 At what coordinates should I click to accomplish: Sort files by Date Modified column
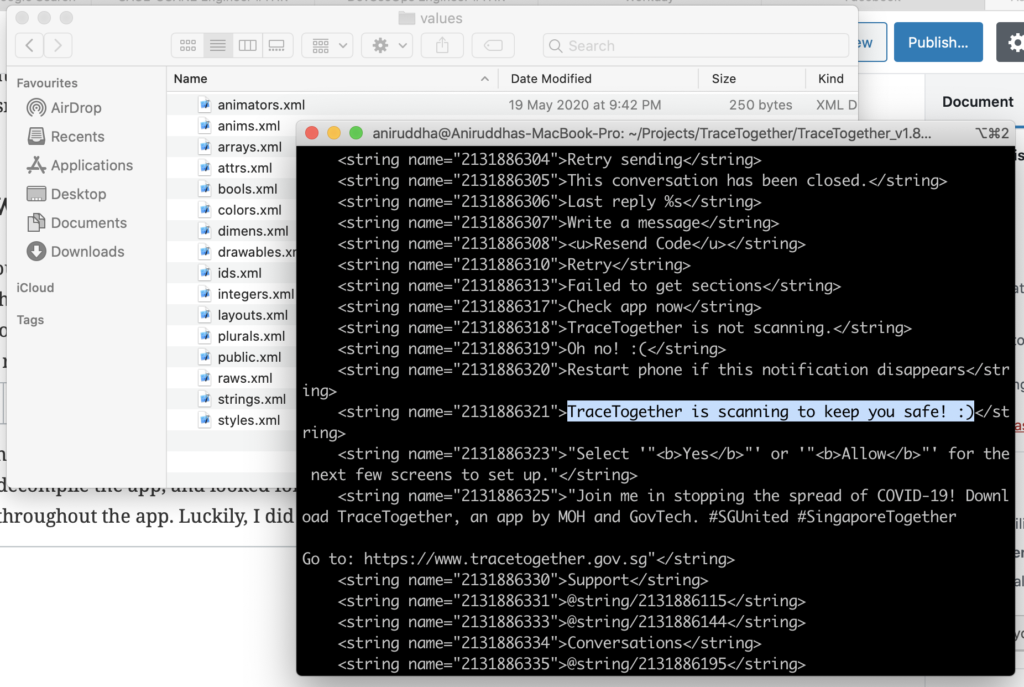pos(598,78)
